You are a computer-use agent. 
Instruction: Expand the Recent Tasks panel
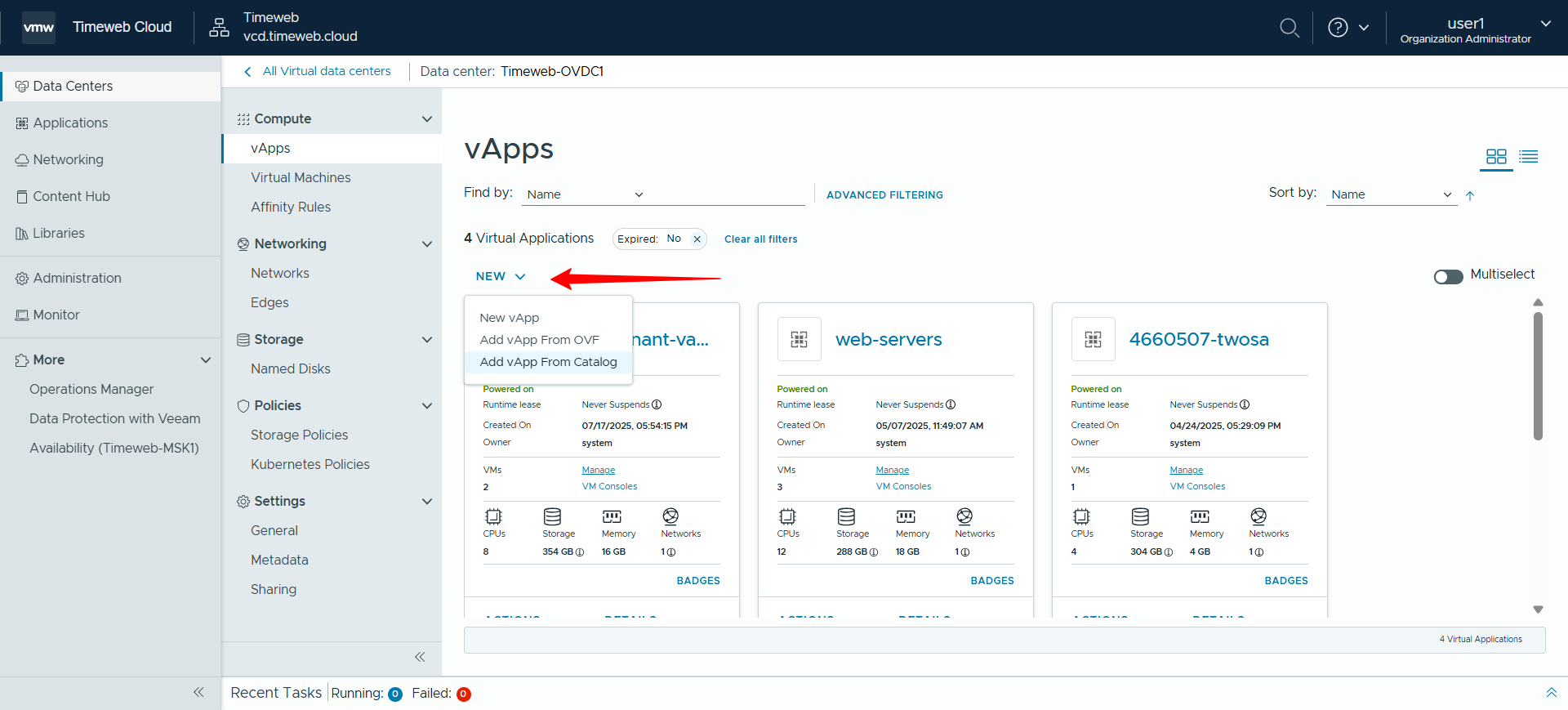[x=1551, y=693]
